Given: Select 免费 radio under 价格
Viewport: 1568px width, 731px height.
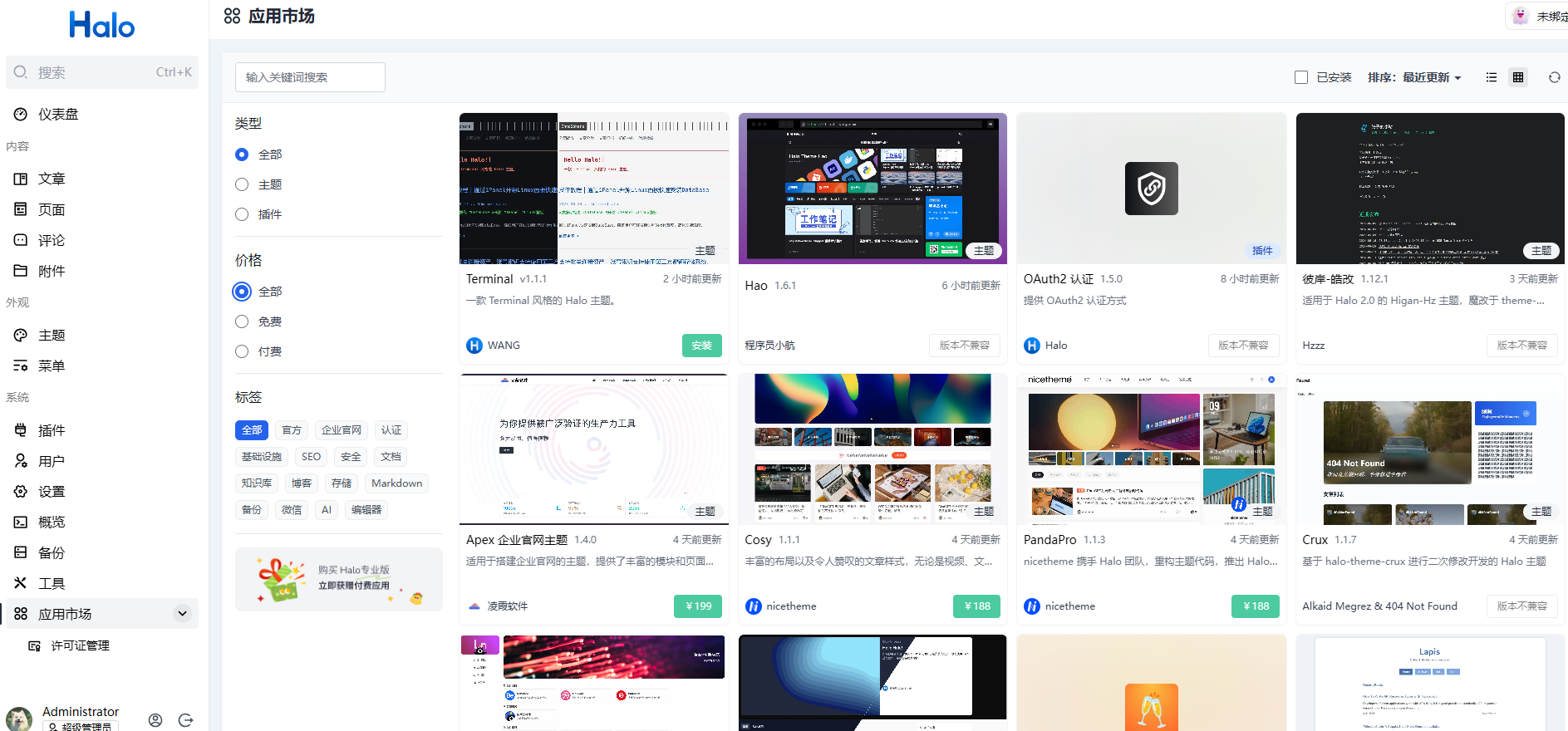Looking at the screenshot, I should (242, 321).
